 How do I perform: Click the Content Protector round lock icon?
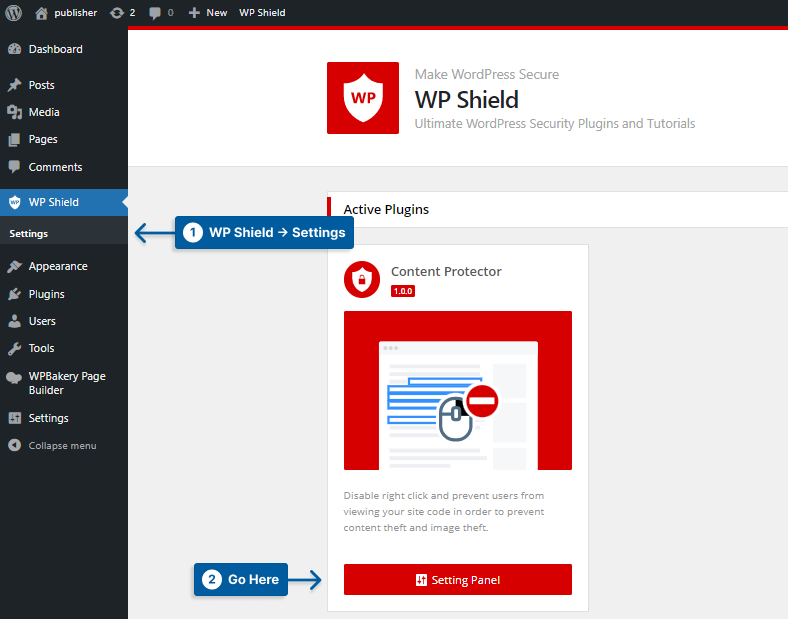point(362,279)
